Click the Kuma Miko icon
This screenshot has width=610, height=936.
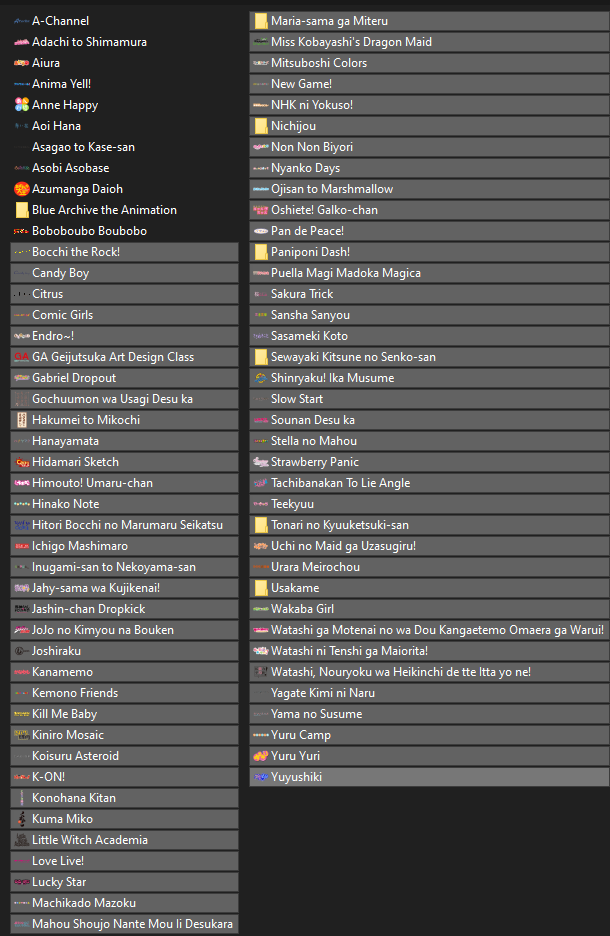point(21,819)
